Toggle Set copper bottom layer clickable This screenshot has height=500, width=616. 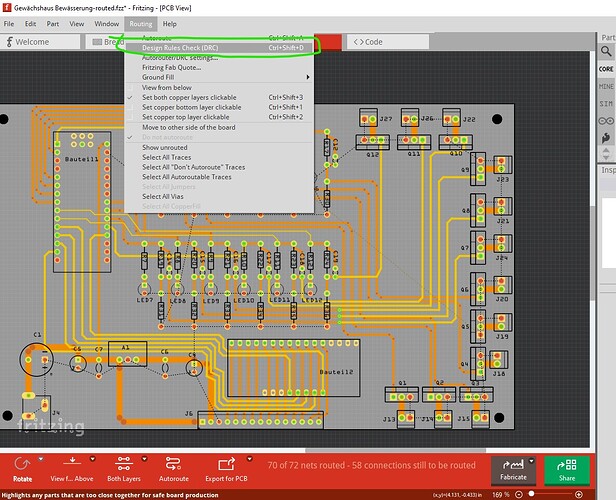[x=219, y=107]
